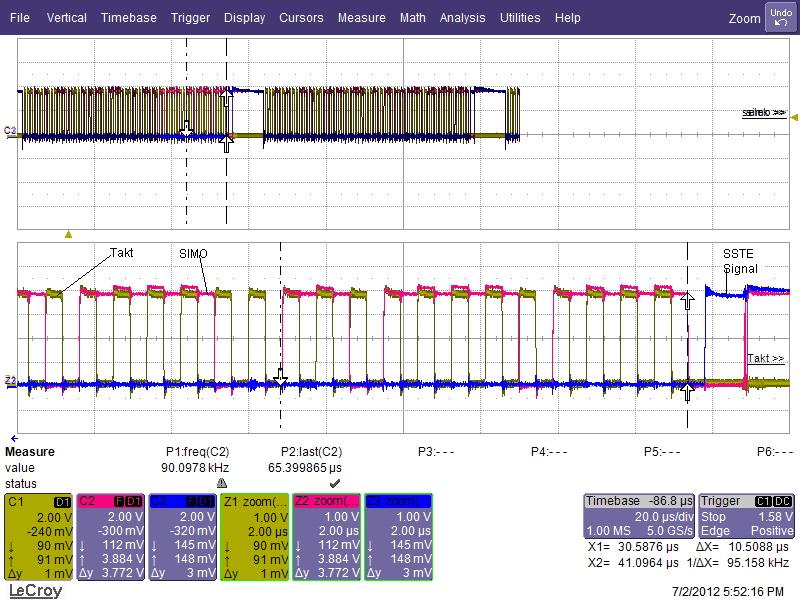The image size is (800, 600).
Task: Click the C1 DC trigger source badge
Action: click(773, 502)
